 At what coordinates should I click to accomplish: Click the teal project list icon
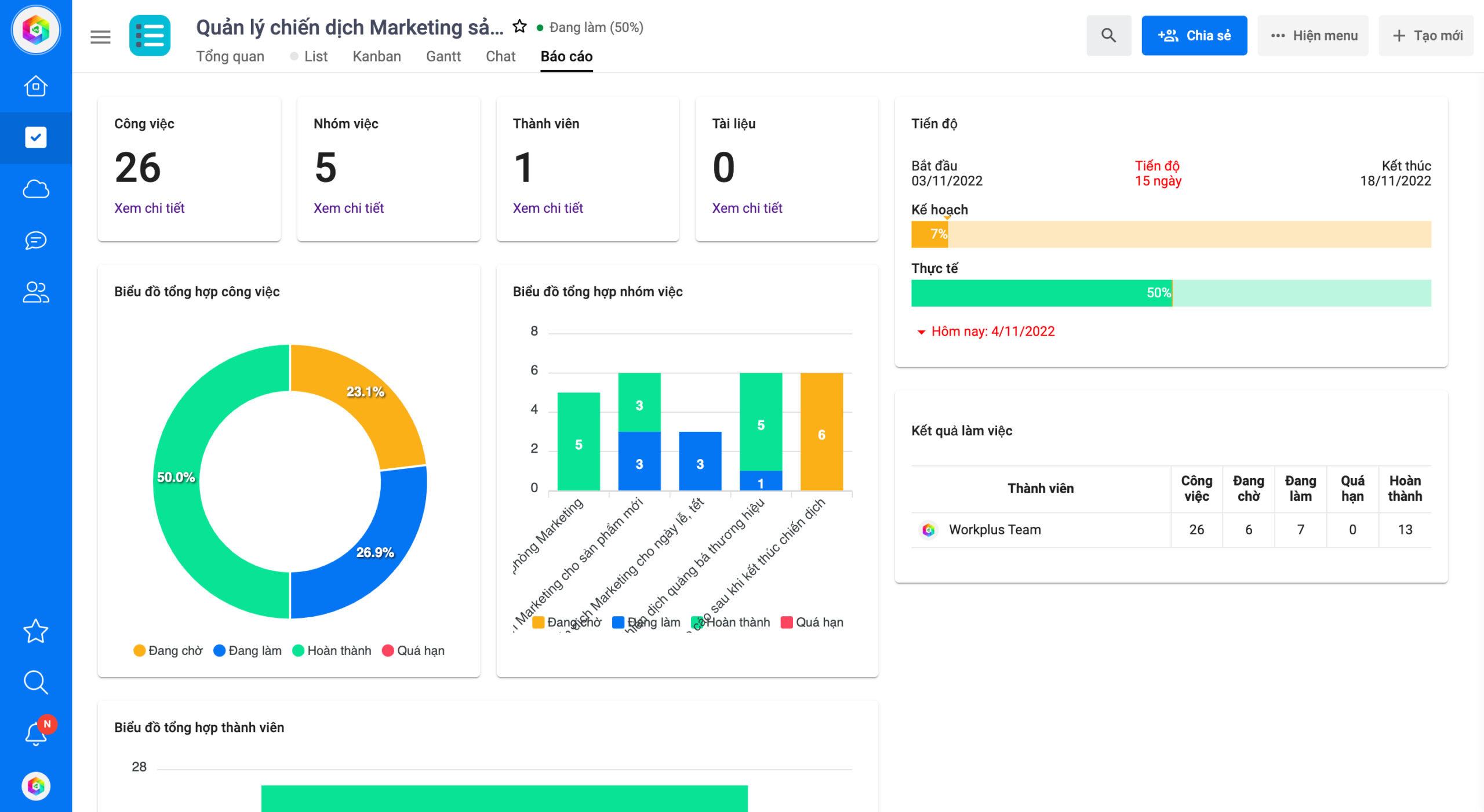(150, 36)
